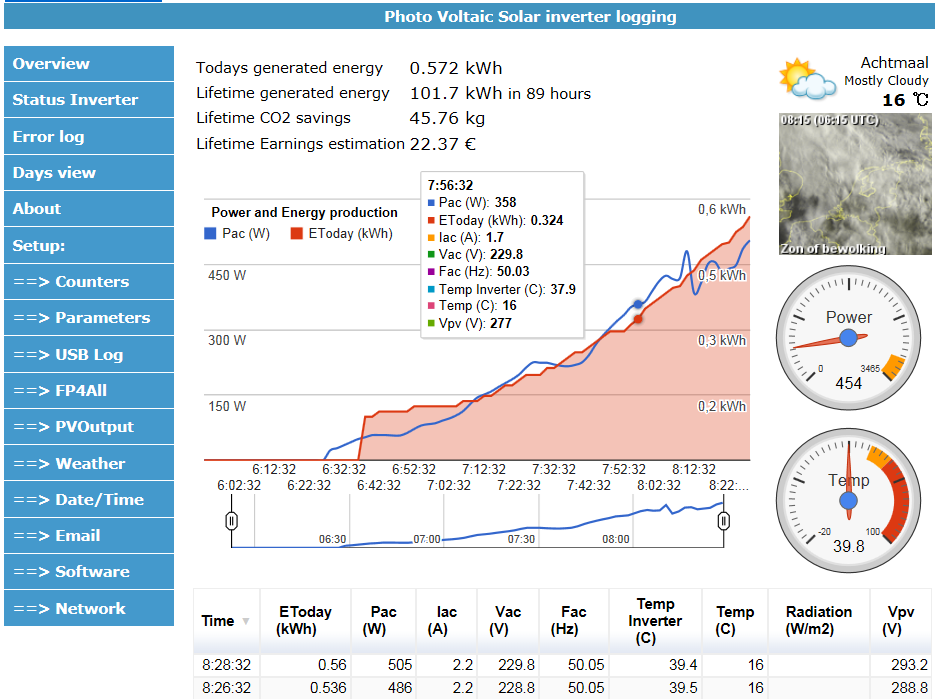Open Network setup page
The image size is (949, 699).
point(89,608)
